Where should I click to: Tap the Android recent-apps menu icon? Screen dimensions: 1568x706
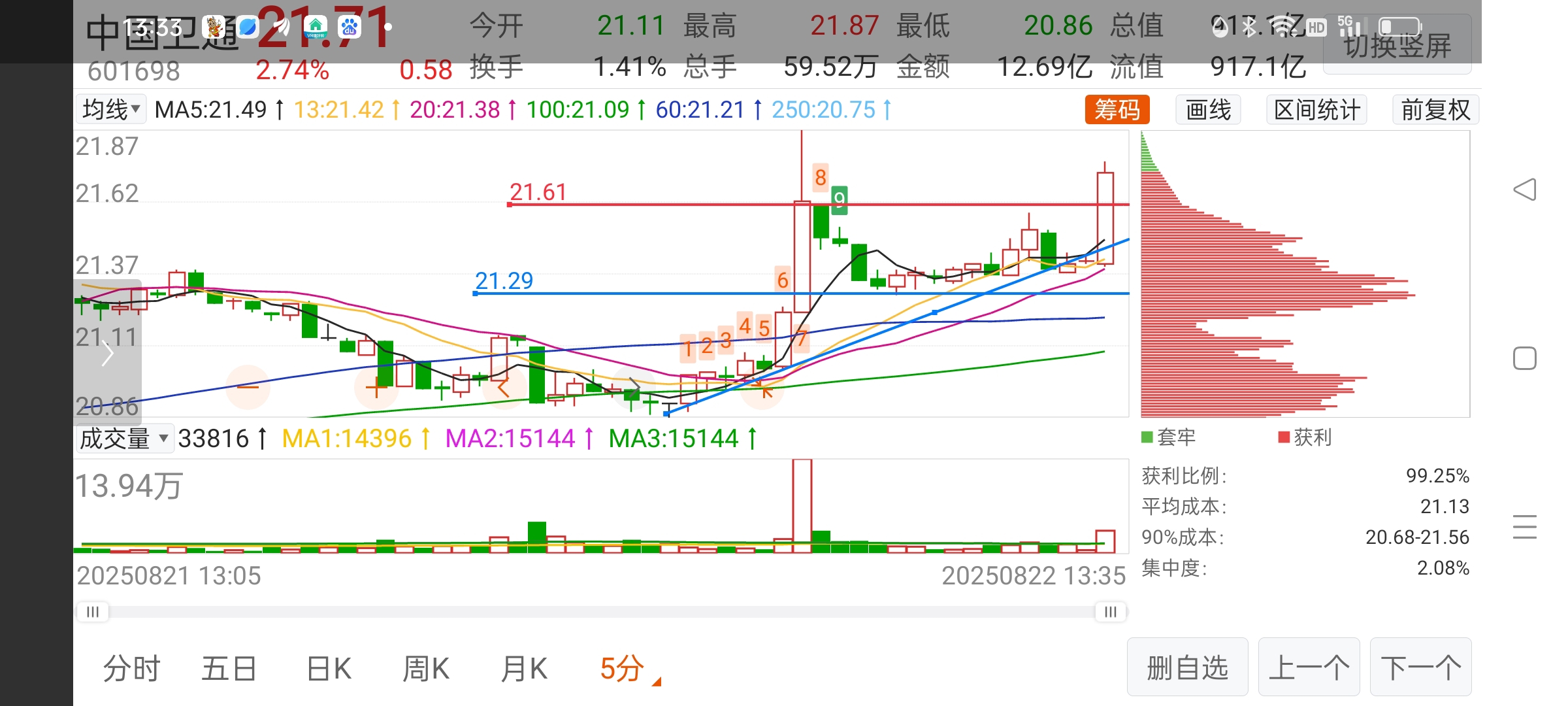1525,527
